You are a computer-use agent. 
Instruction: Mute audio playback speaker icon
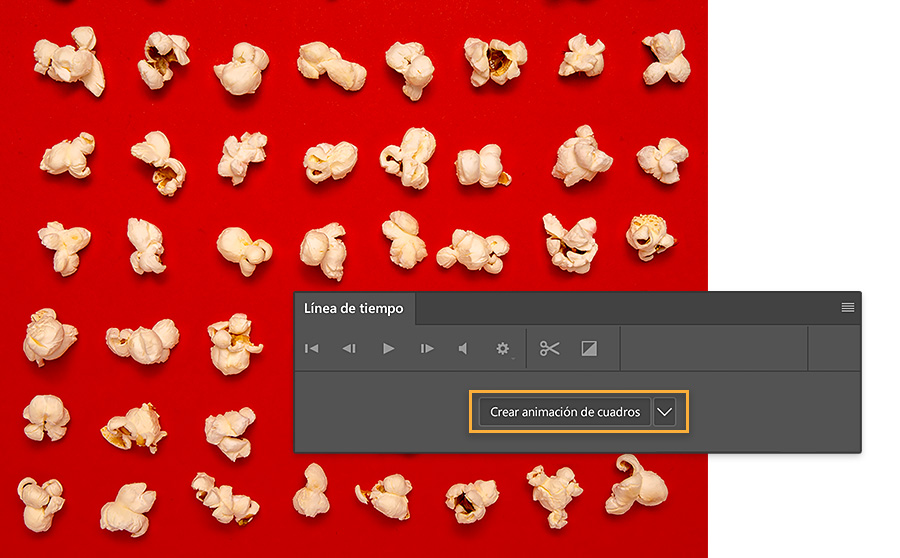pyautogui.click(x=463, y=348)
